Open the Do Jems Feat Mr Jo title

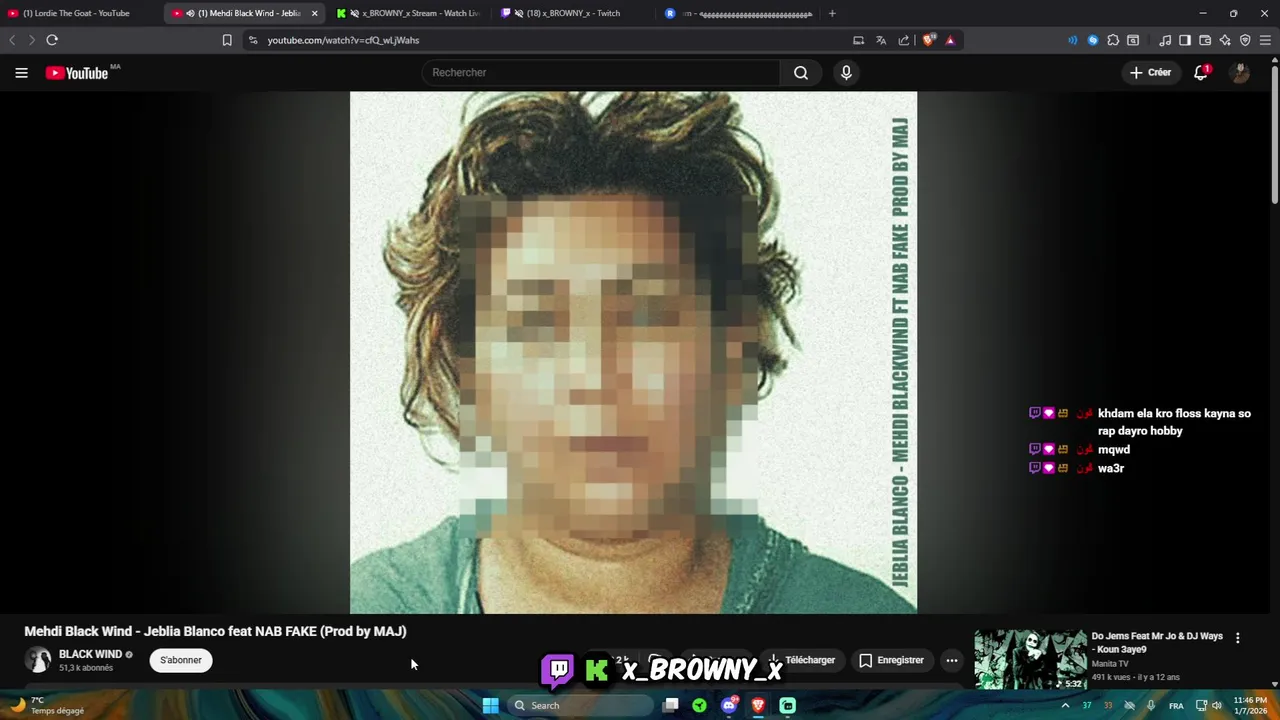[1157, 642]
